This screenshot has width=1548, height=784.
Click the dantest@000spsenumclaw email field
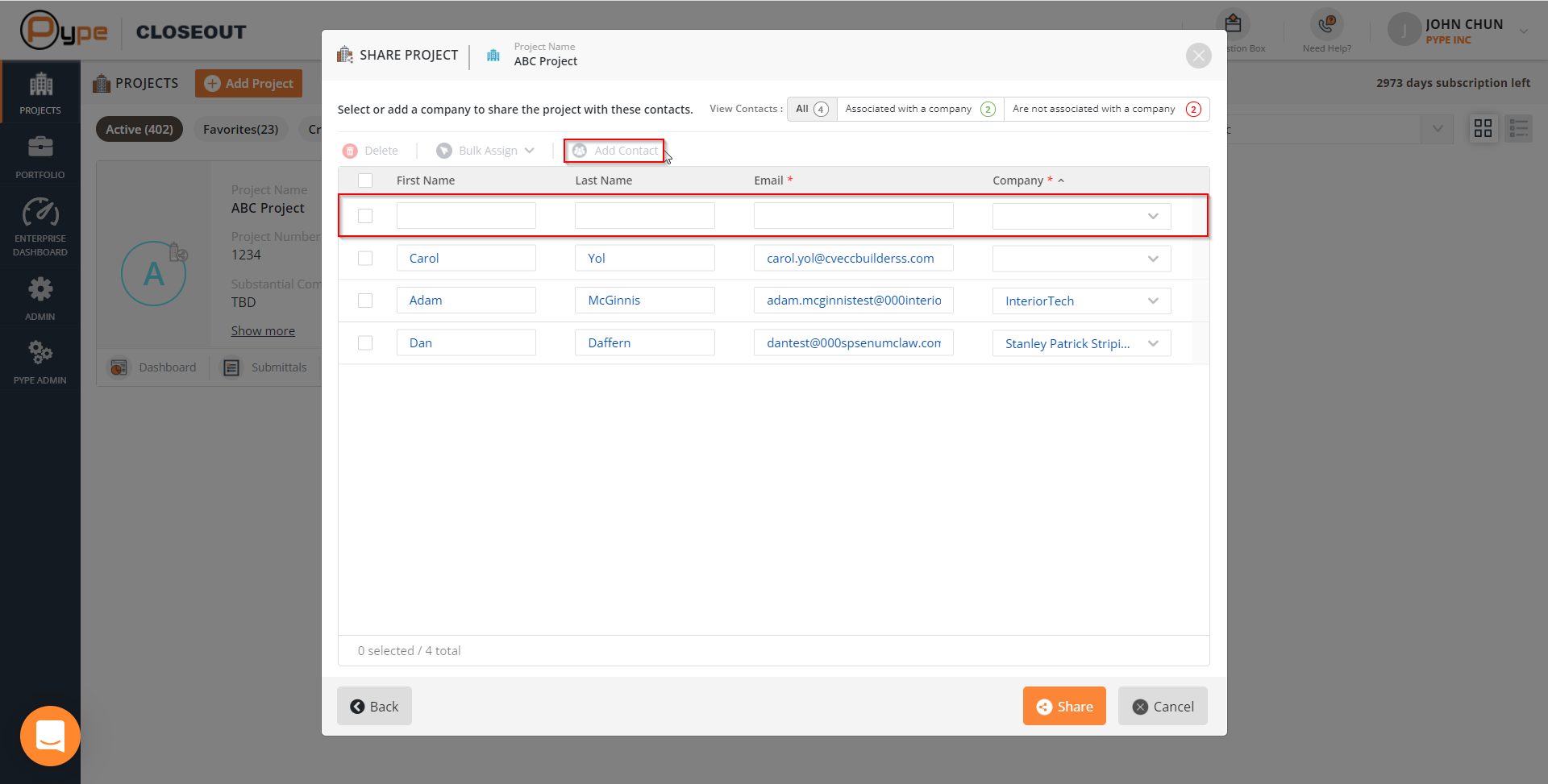(854, 342)
